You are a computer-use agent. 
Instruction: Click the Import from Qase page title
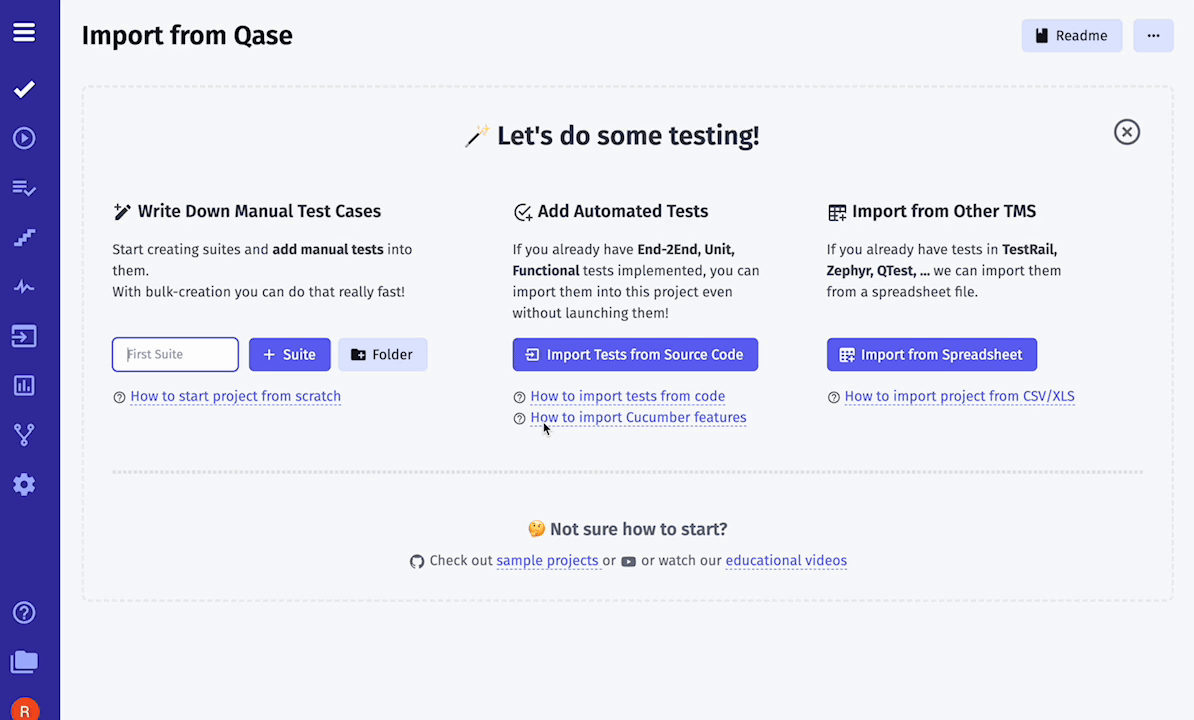click(x=187, y=36)
